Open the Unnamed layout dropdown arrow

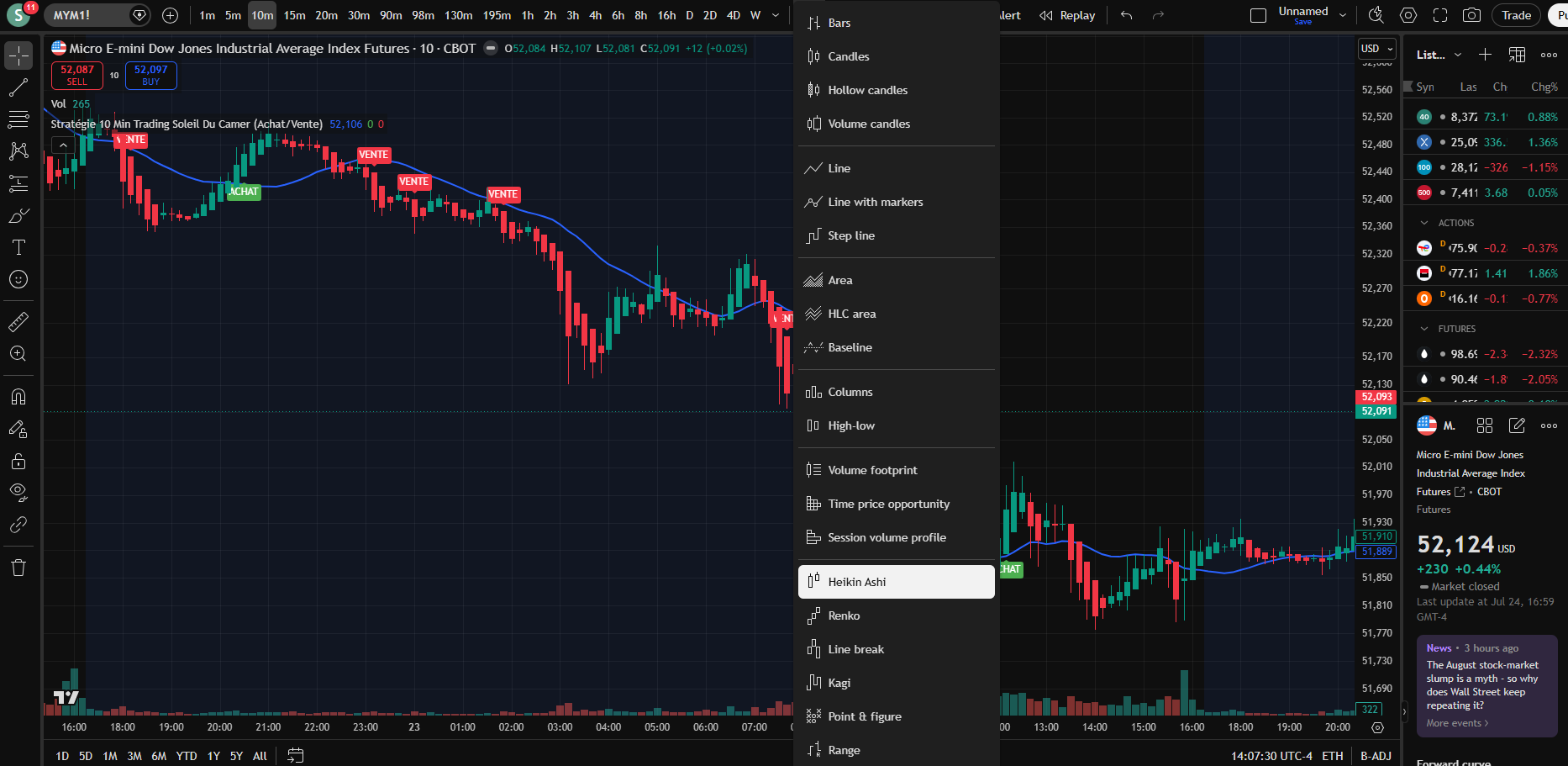(1343, 15)
